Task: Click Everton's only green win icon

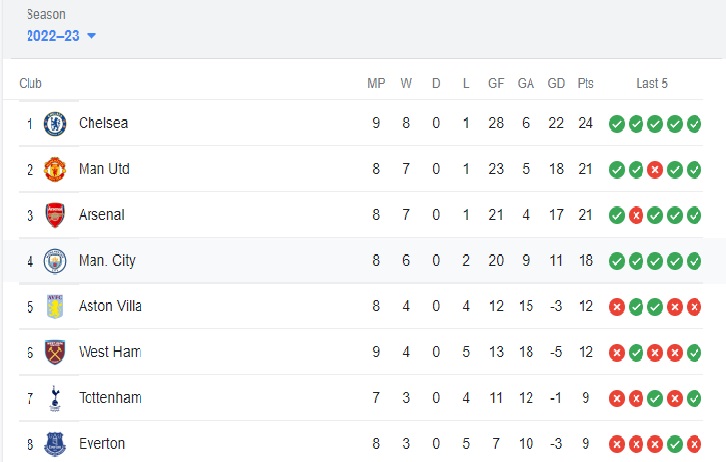Action: (675, 444)
